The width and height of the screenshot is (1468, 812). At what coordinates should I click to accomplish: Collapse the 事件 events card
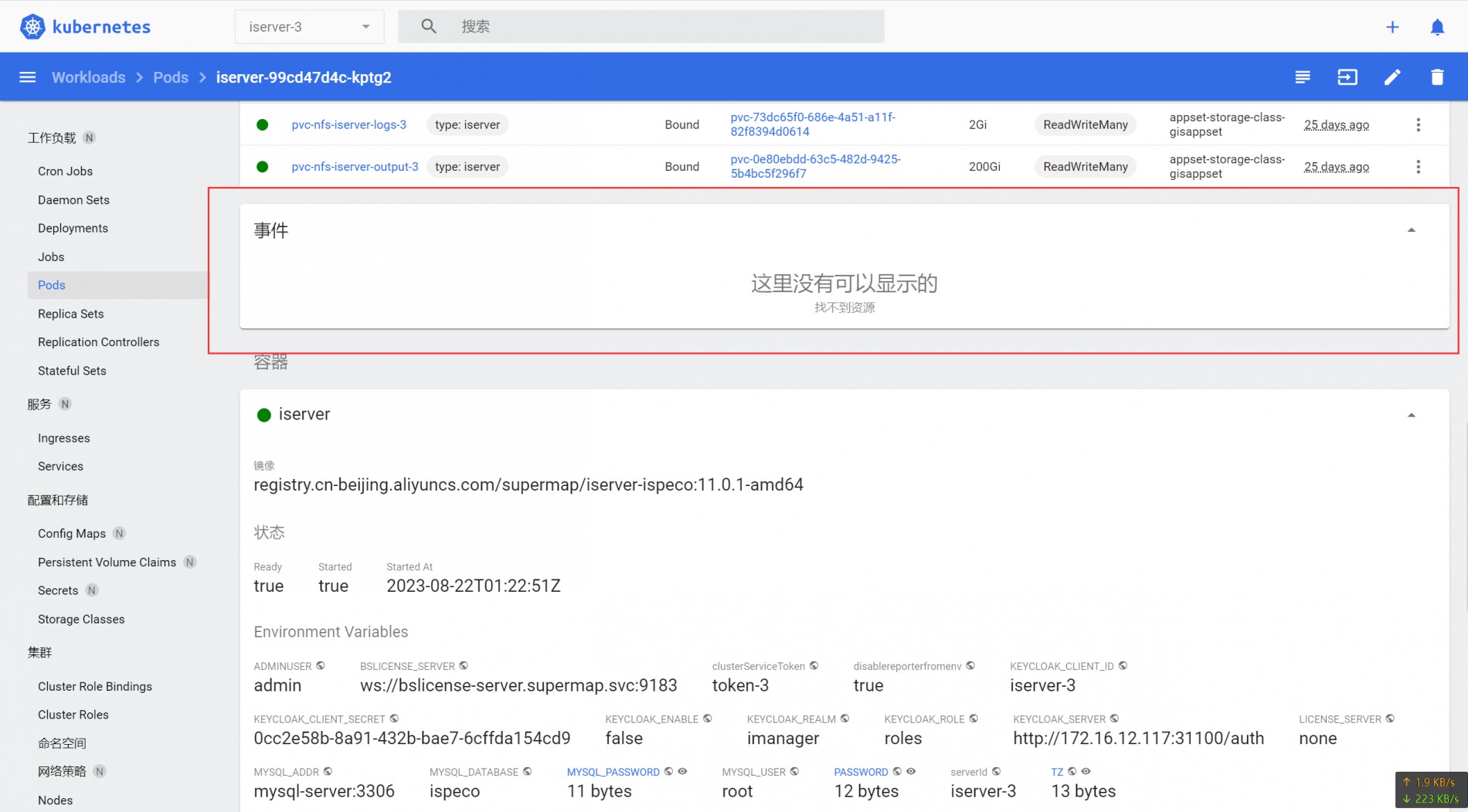click(x=1412, y=230)
